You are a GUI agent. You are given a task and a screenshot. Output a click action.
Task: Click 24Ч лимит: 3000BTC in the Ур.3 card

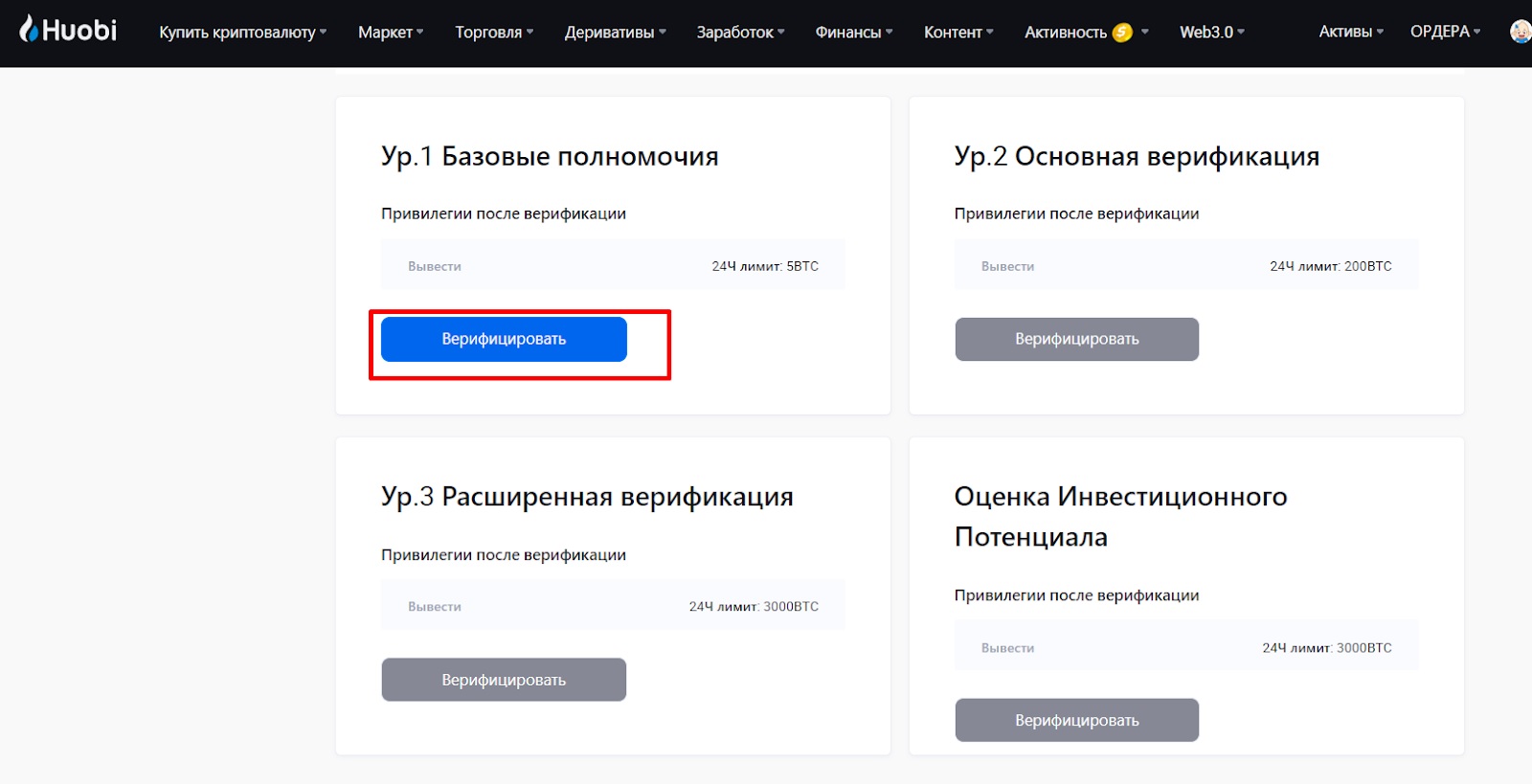coord(754,607)
